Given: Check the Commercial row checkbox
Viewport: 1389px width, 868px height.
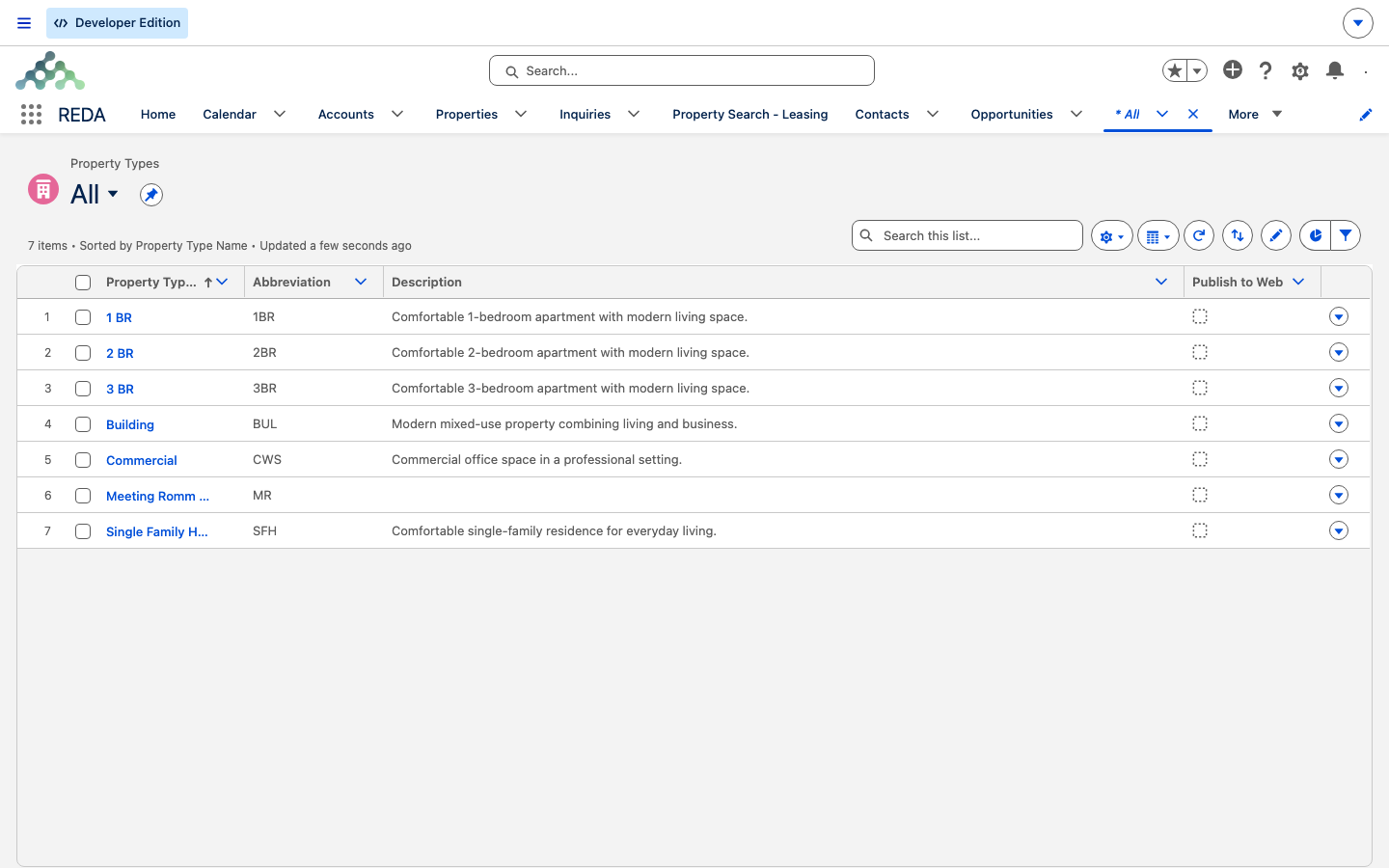Looking at the screenshot, I should point(83,460).
